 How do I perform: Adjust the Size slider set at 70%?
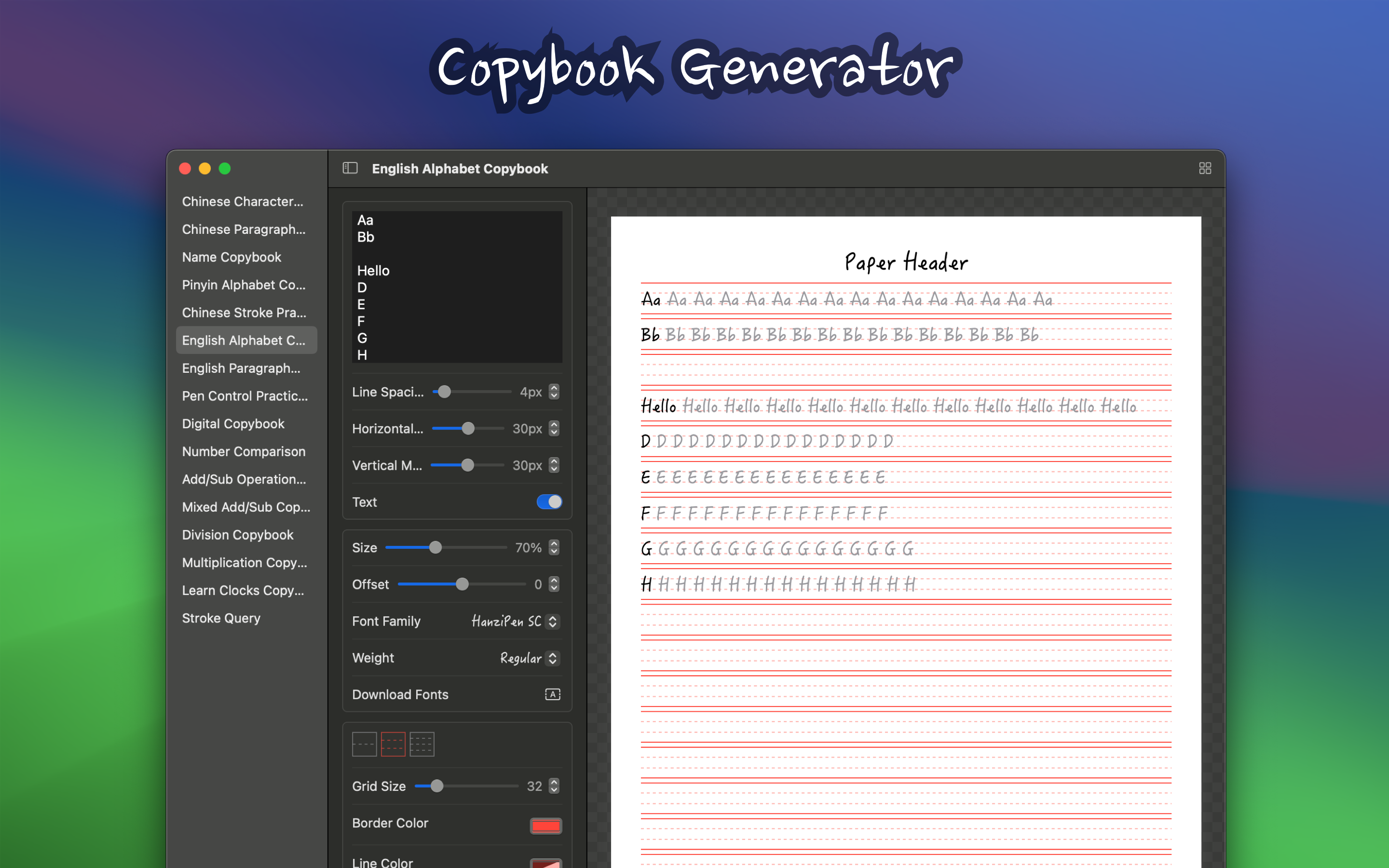(x=436, y=547)
